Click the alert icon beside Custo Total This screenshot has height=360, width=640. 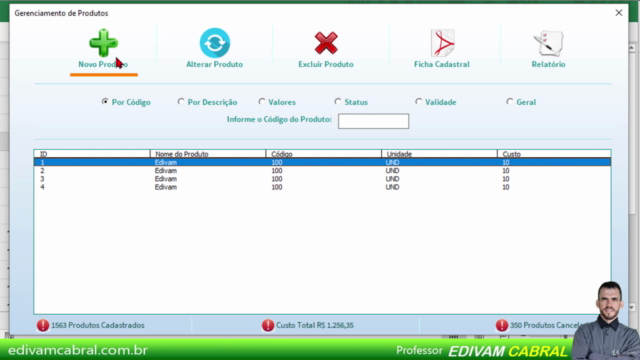pyautogui.click(x=268, y=325)
